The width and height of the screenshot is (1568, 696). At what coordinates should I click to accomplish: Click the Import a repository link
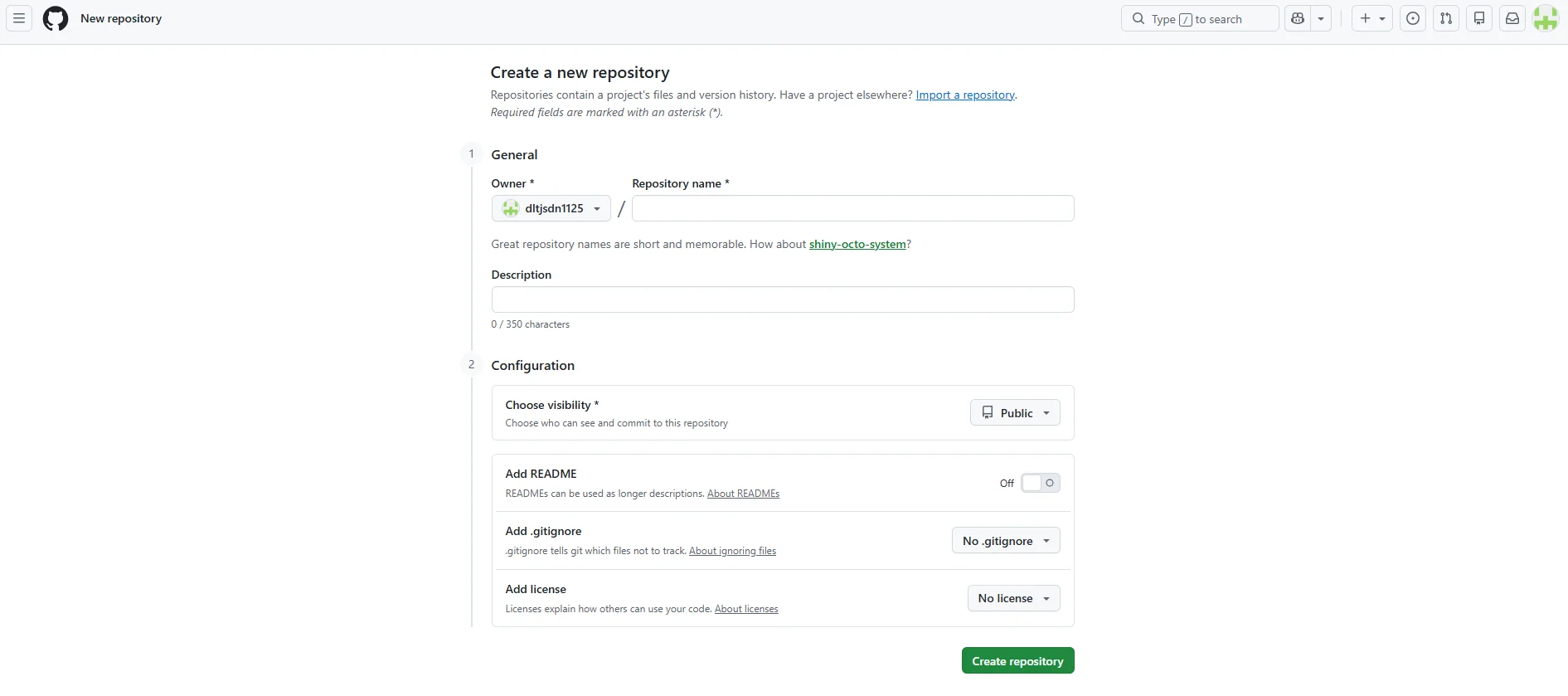(965, 95)
